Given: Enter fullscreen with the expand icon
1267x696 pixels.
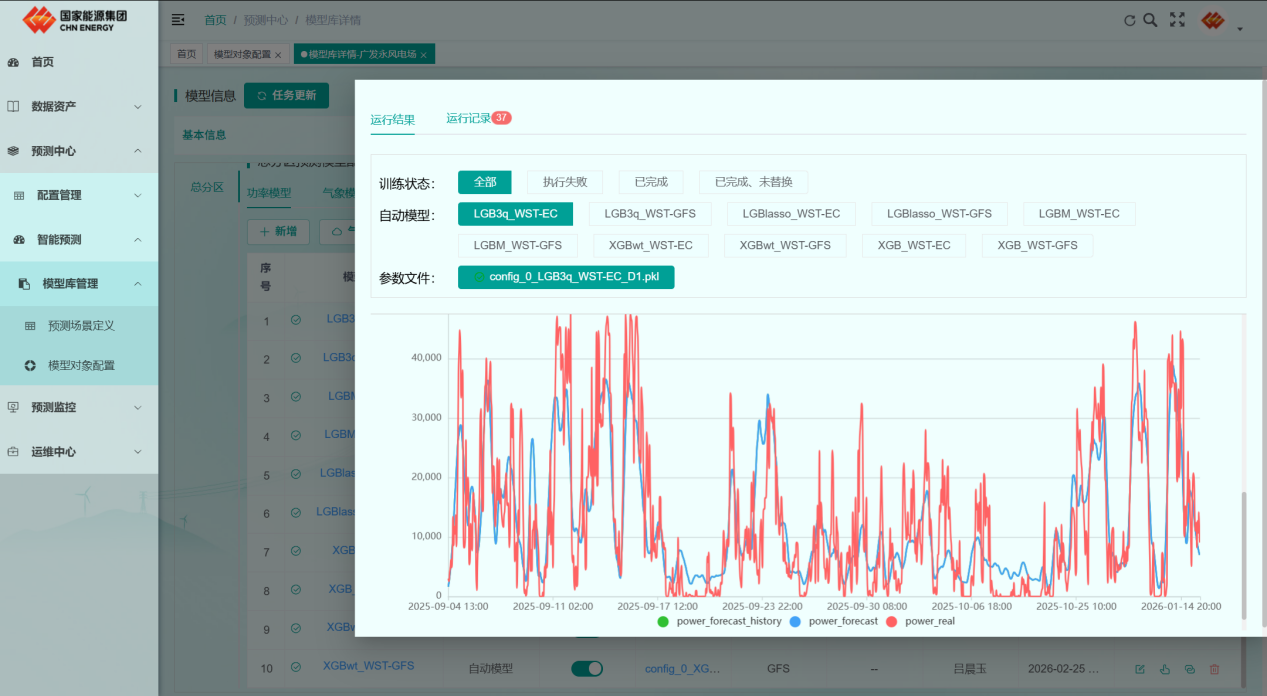Looking at the screenshot, I should pyautogui.click(x=1177, y=20).
